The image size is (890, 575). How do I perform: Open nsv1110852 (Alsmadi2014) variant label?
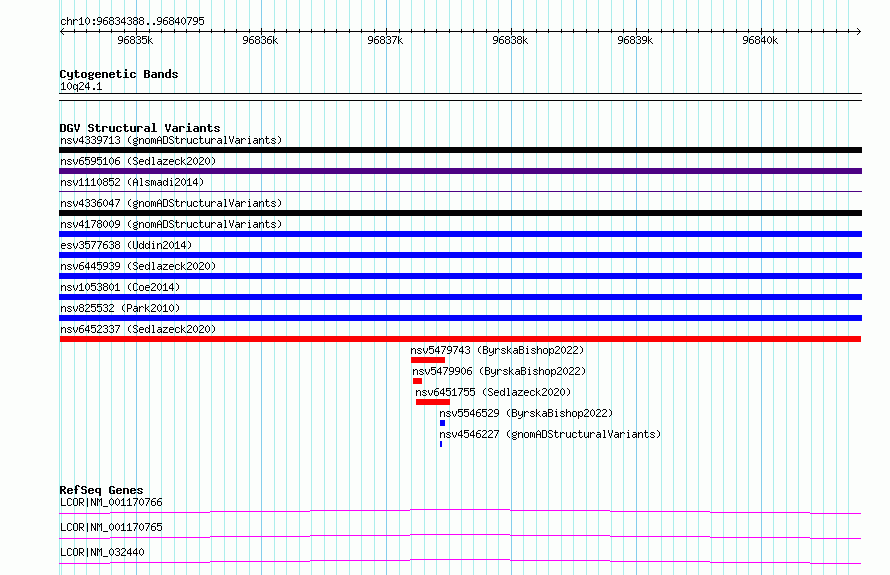(x=132, y=182)
